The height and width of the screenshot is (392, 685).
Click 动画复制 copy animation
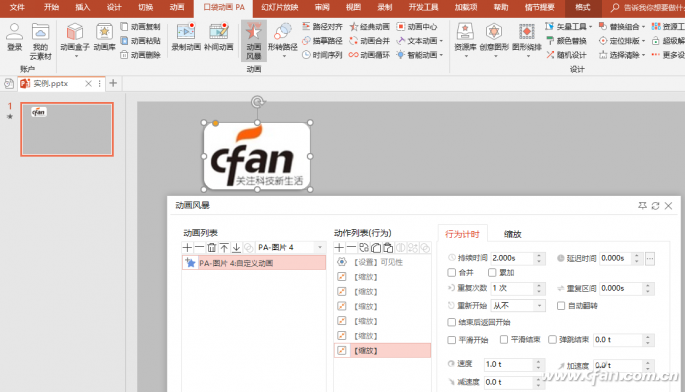click(140, 27)
